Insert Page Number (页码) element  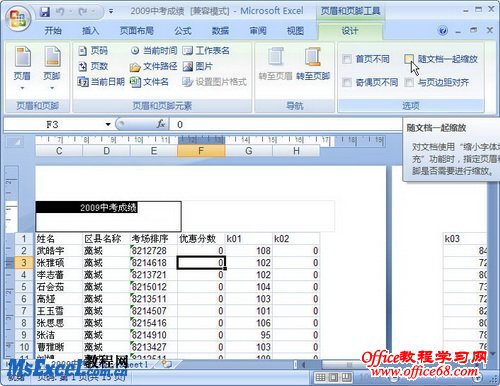pyautogui.click(x=93, y=51)
